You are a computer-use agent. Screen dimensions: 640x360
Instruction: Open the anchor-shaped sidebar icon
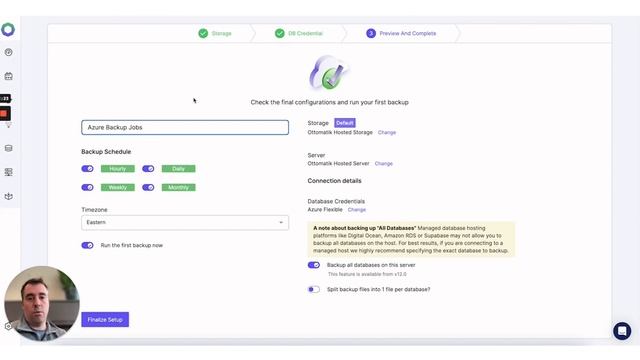8,196
